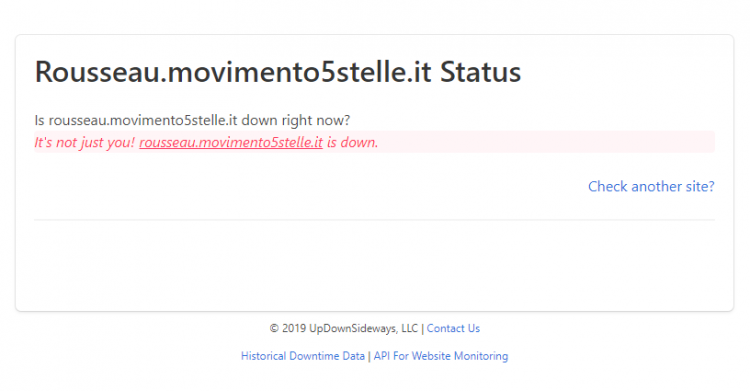750x391 pixels.
Task: Open the Contact Us footer link
Action: (x=453, y=328)
